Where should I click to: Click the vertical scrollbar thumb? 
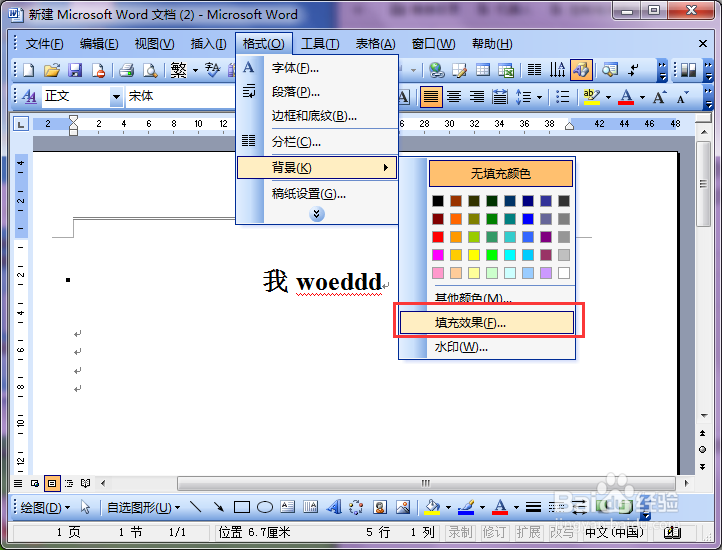[x=703, y=184]
